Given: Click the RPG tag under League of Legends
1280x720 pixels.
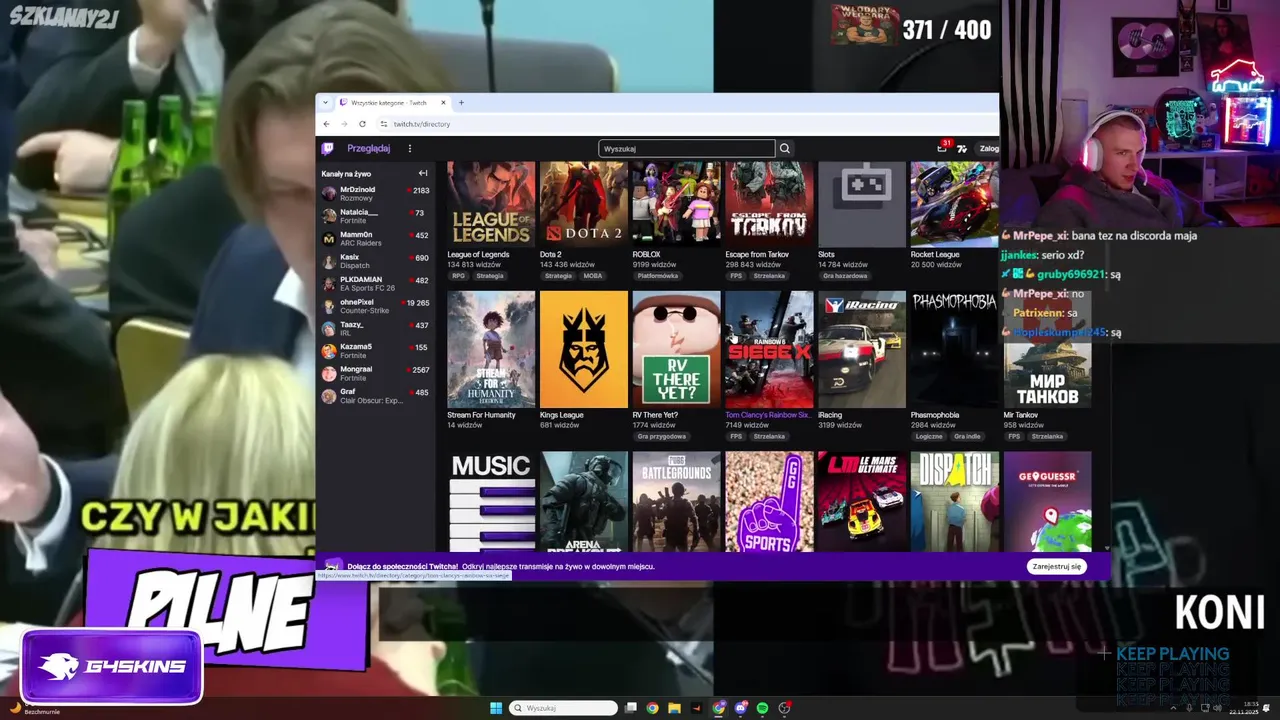Looking at the screenshot, I should (459, 276).
